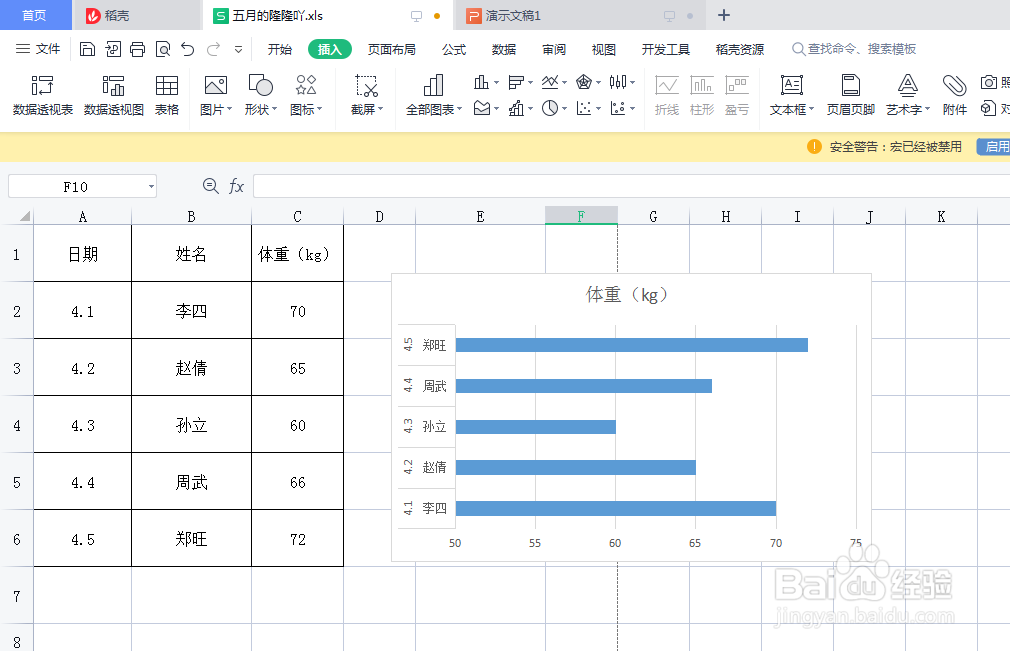Insert a line chart icon
This screenshot has width=1010, height=651.
(x=549, y=82)
